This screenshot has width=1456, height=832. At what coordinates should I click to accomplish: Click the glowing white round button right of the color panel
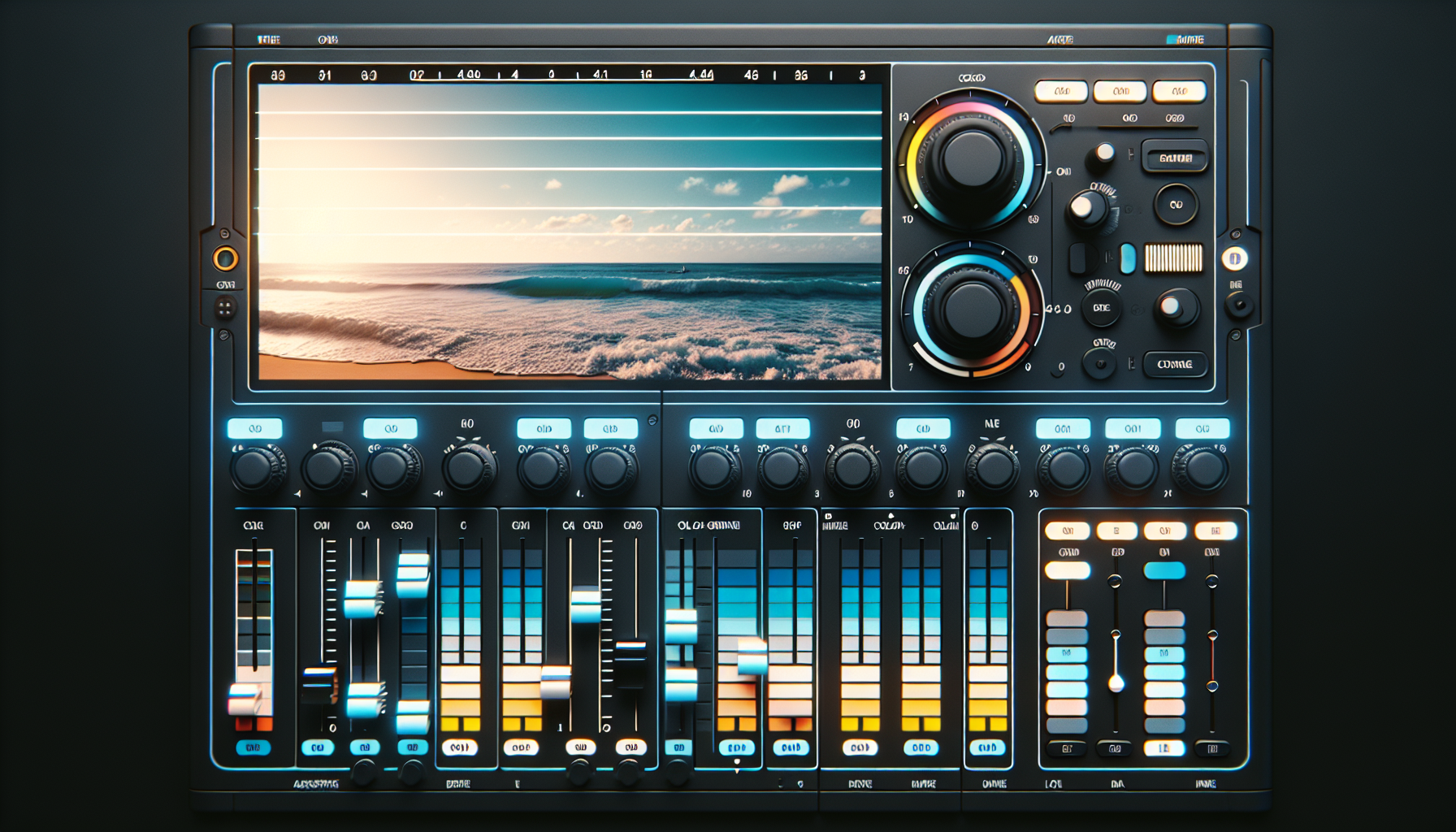pos(1234,258)
